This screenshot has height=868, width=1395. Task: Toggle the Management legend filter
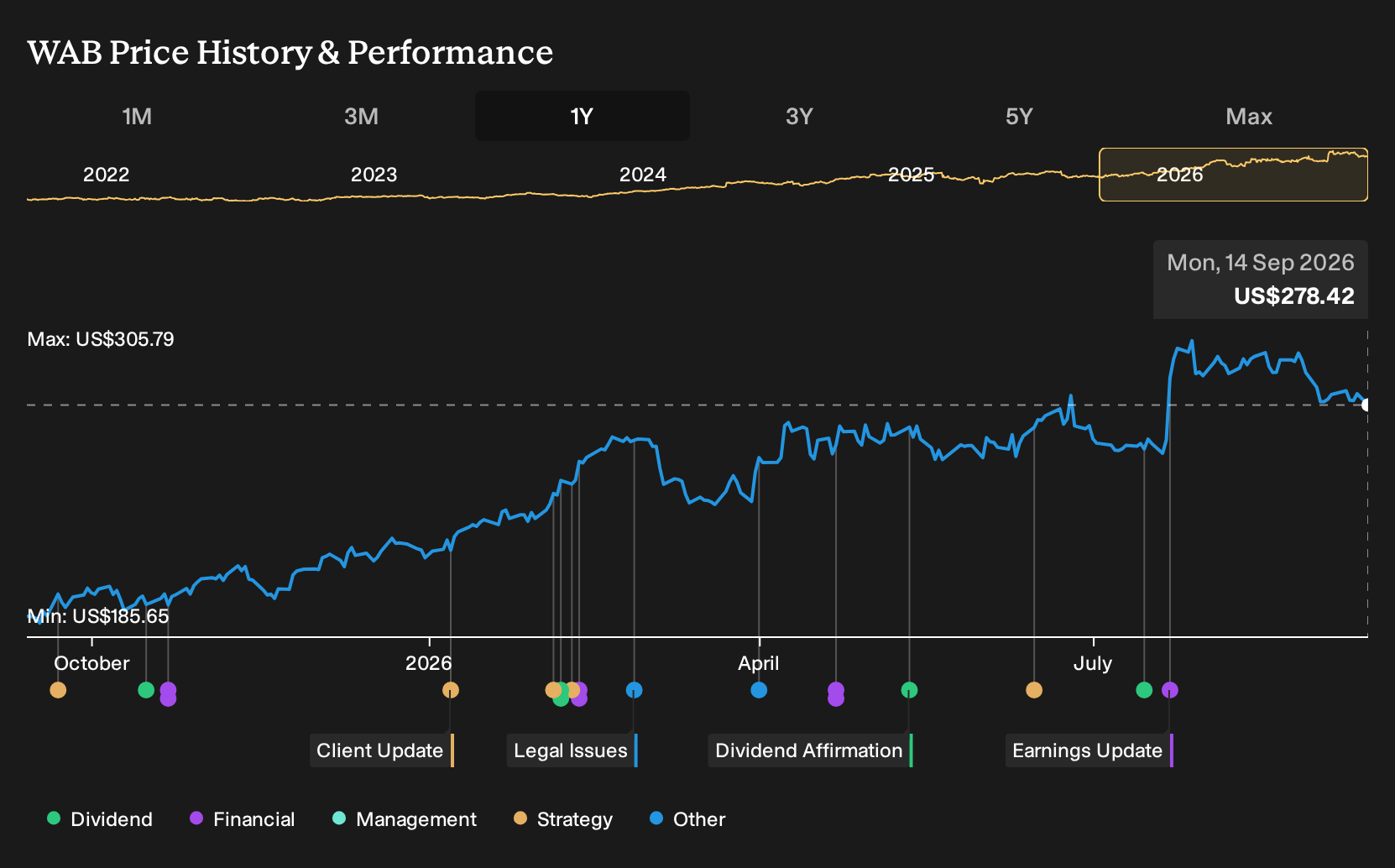coord(405,819)
